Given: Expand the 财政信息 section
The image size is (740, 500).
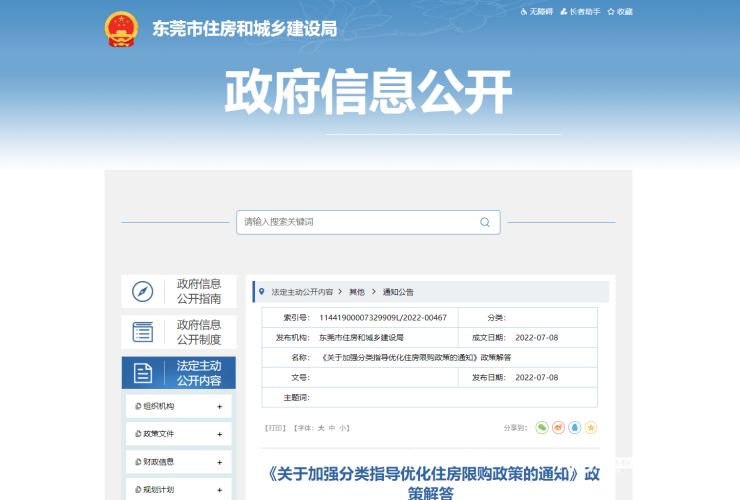Looking at the screenshot, I should point(219,462).
